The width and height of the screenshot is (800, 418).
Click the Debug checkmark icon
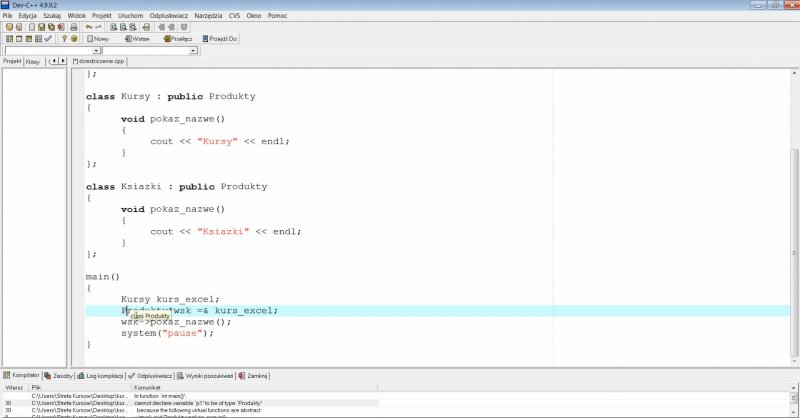[x=48, y=39]
